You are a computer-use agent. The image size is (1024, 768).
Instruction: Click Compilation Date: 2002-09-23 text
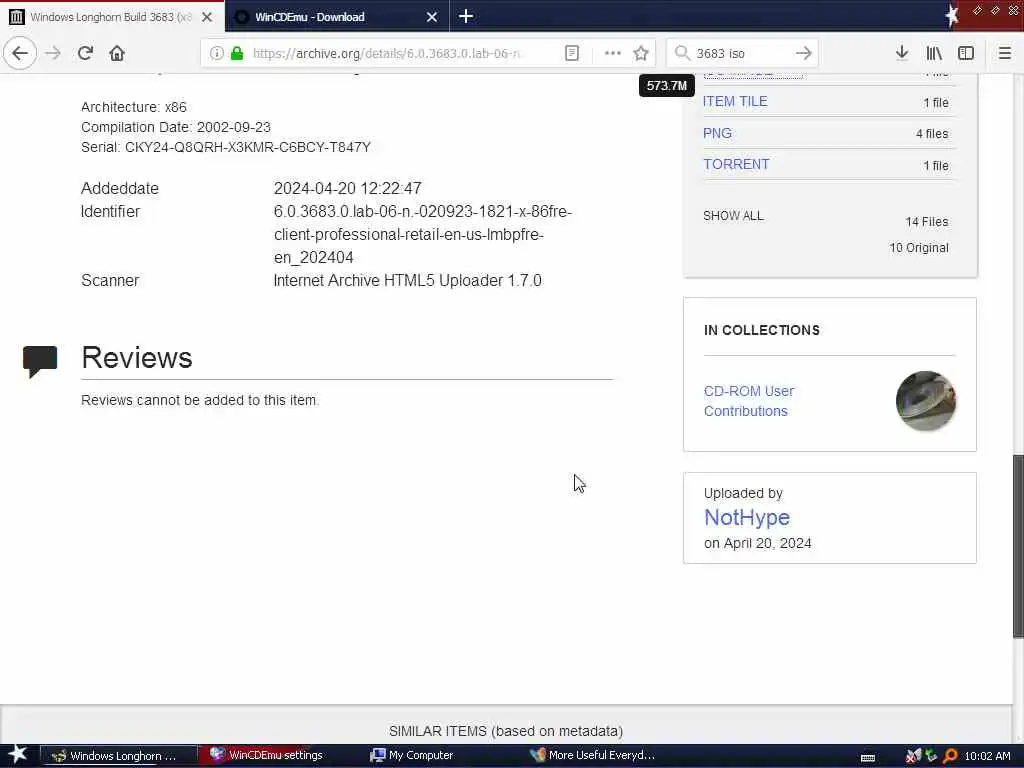[x=176, y=127]
